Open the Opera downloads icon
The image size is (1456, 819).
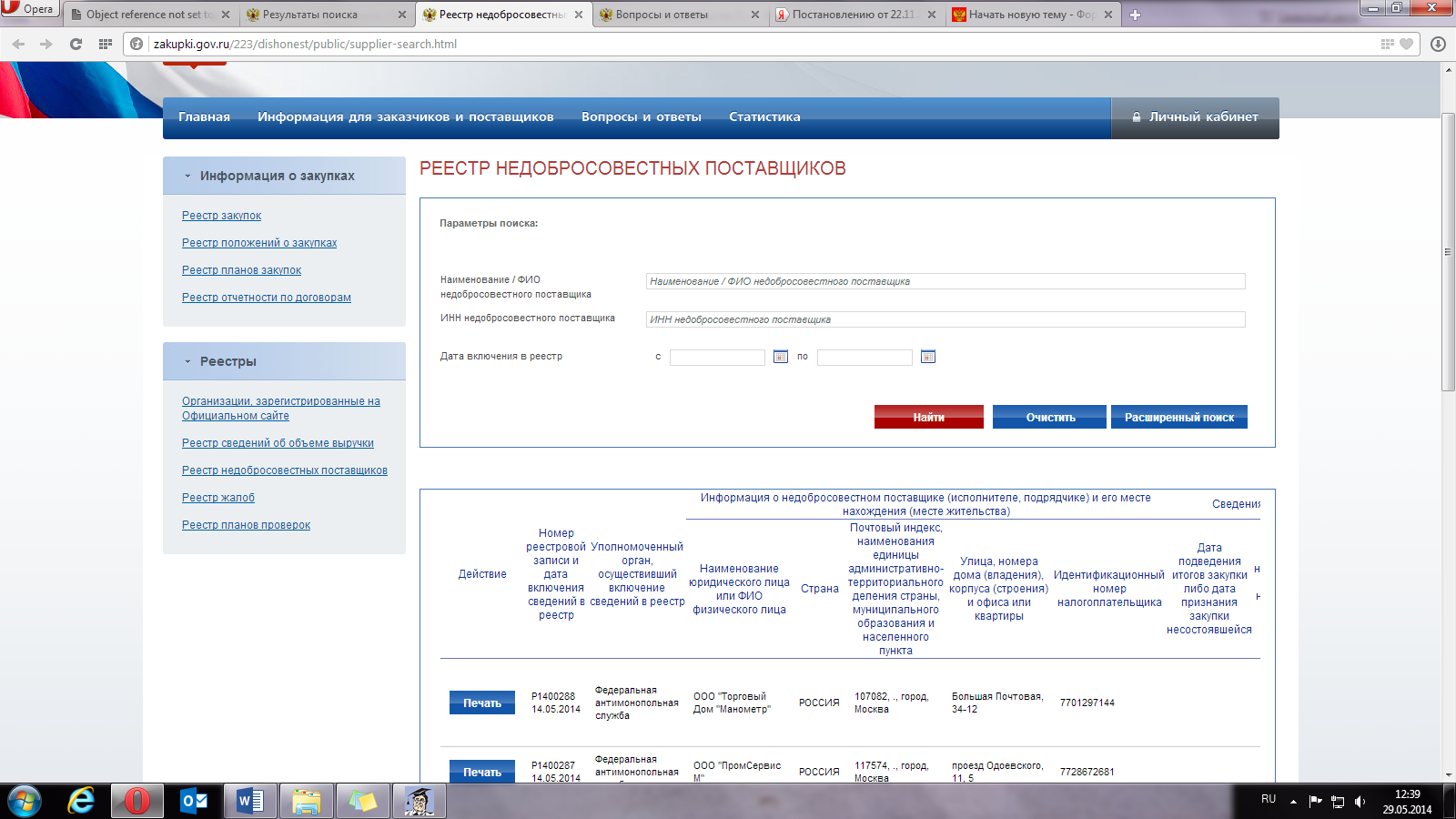1438,44
